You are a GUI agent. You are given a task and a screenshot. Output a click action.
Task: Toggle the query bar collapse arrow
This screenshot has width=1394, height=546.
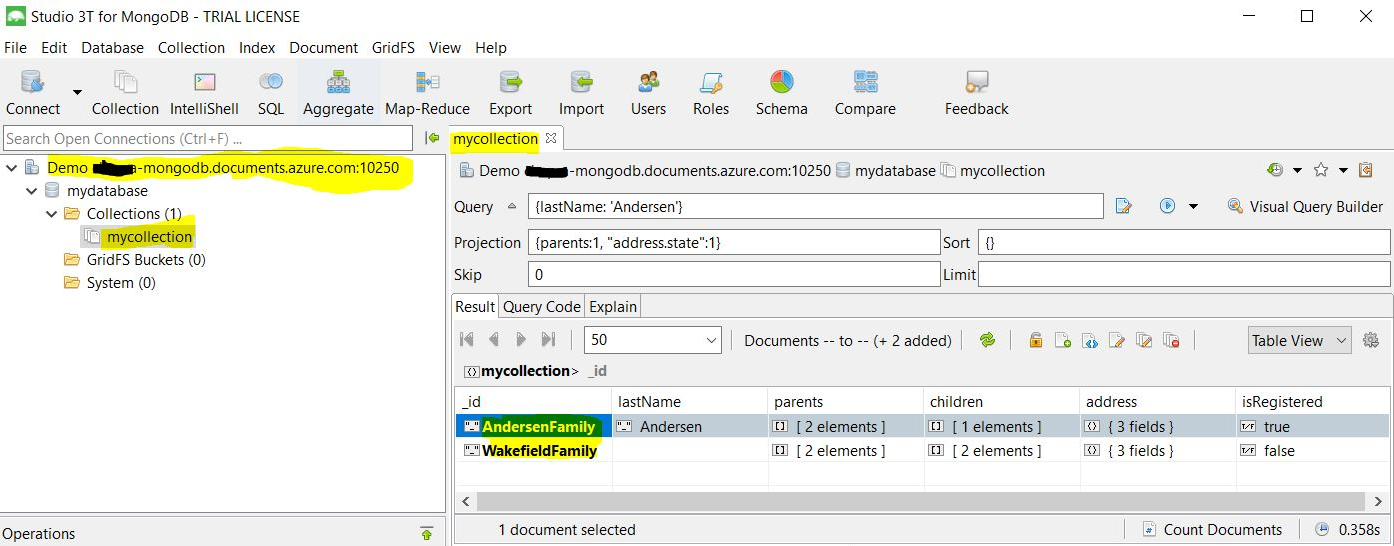pos(512,206)
